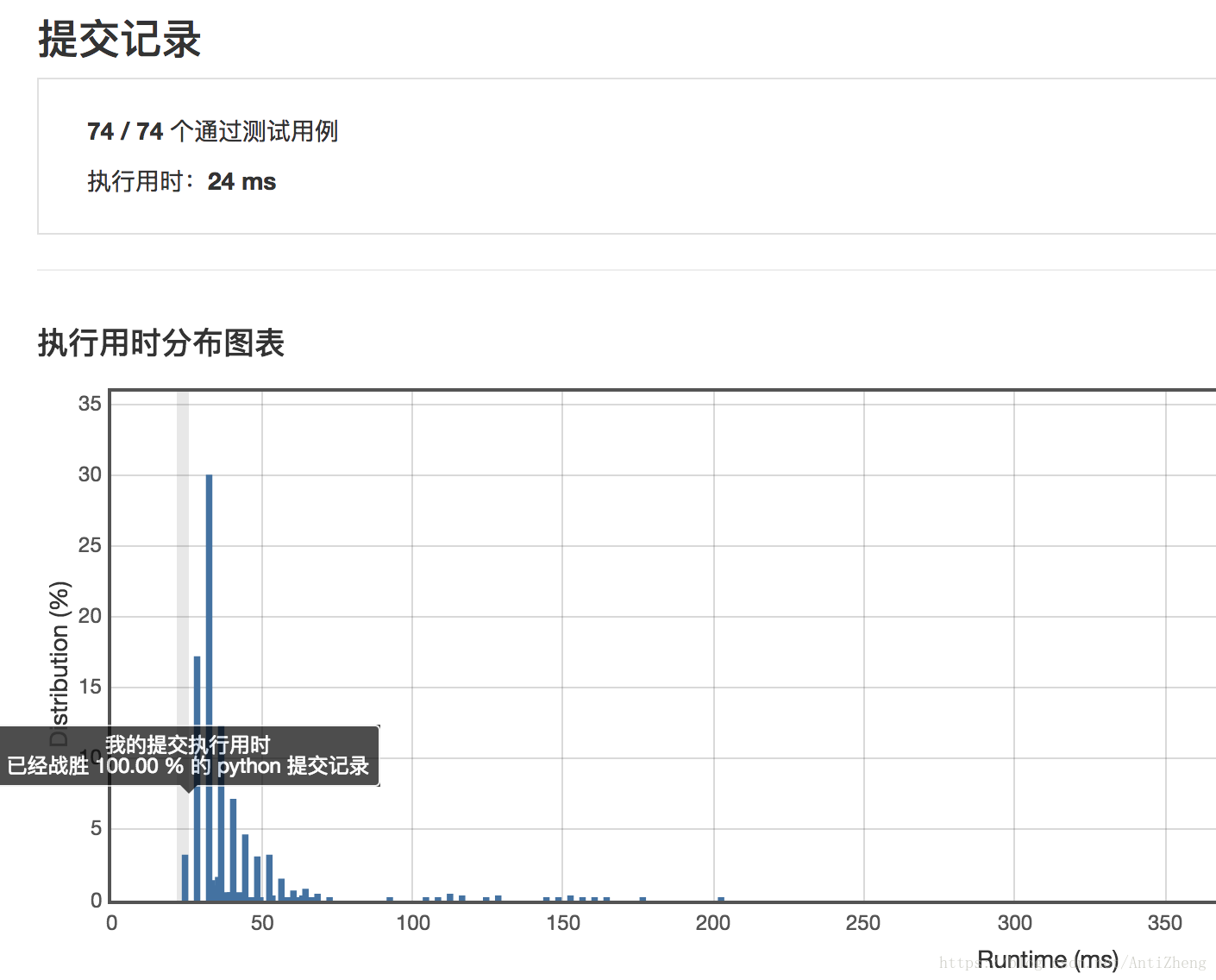The height and width of the screenshot is (980, 1216).
Task: Click the 350 label on the x-axis
Action: coord(1165,922)
